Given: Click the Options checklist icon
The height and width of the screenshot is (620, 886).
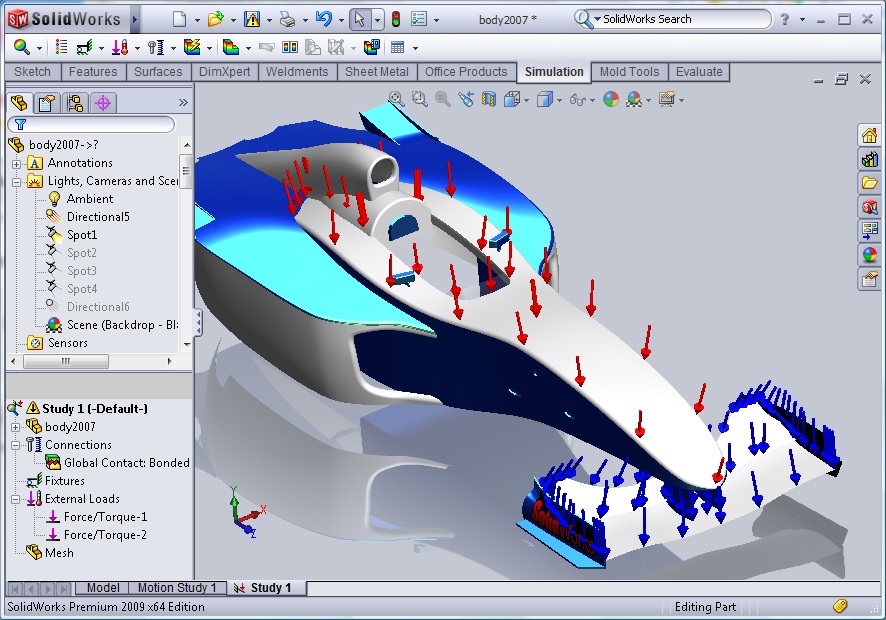Looking at the screenshot, I should (419, 19).
